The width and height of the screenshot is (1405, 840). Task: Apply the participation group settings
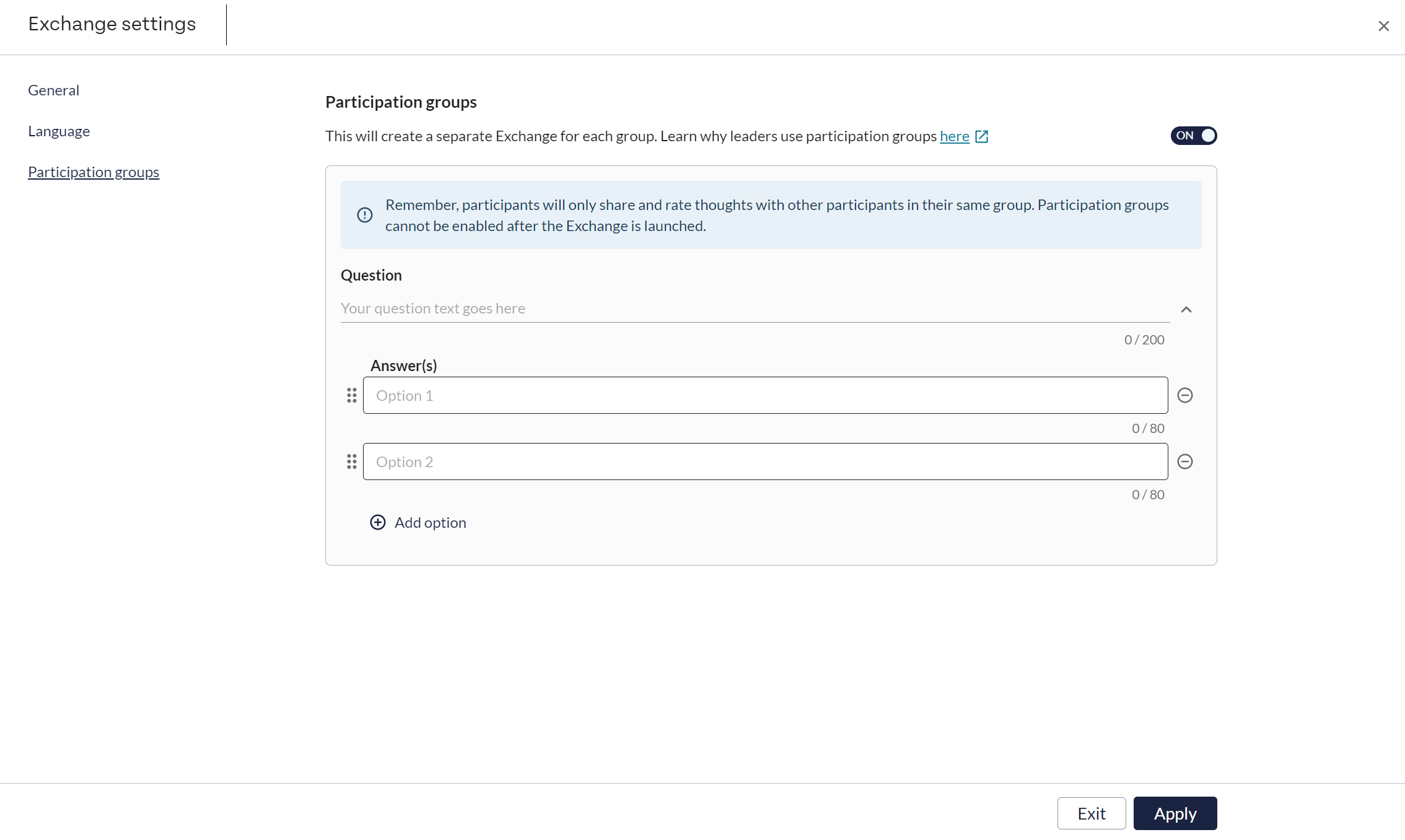click(x=1175, y=813)
